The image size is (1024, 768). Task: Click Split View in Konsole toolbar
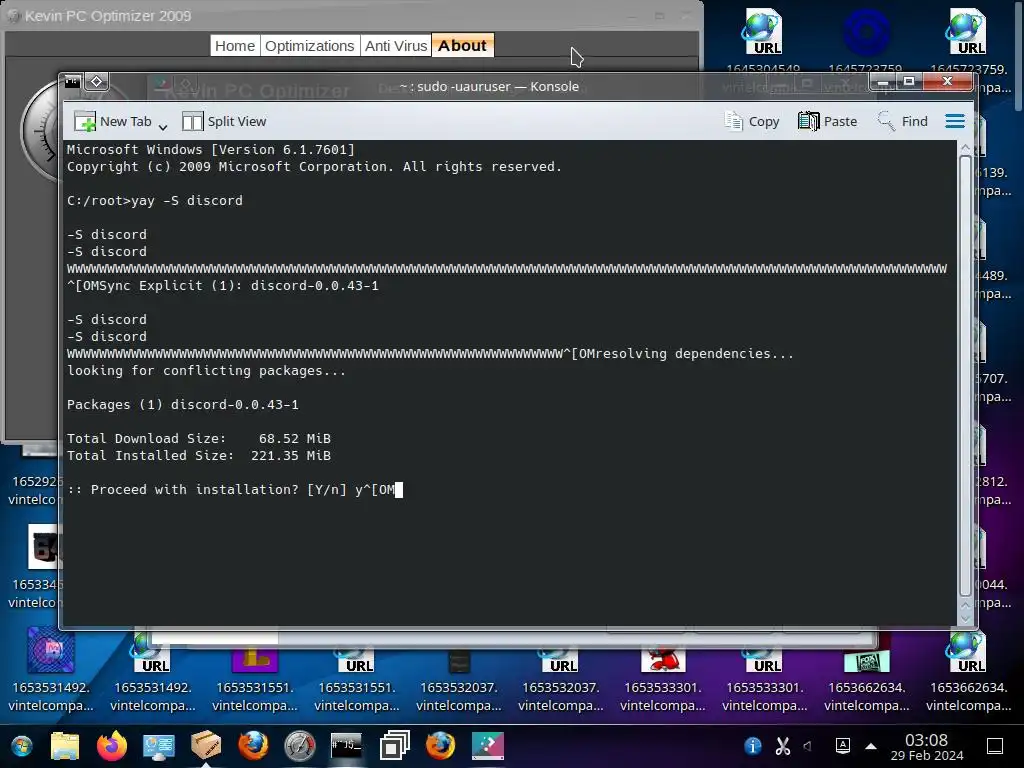(224, 121)
